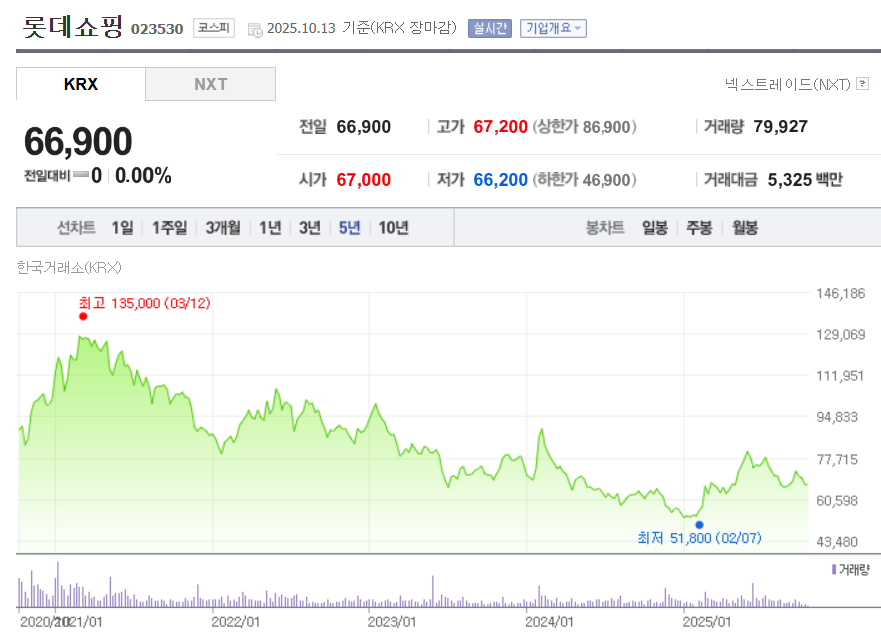Click the 최저 51,800 (02/07) label

tap(700, 538)
